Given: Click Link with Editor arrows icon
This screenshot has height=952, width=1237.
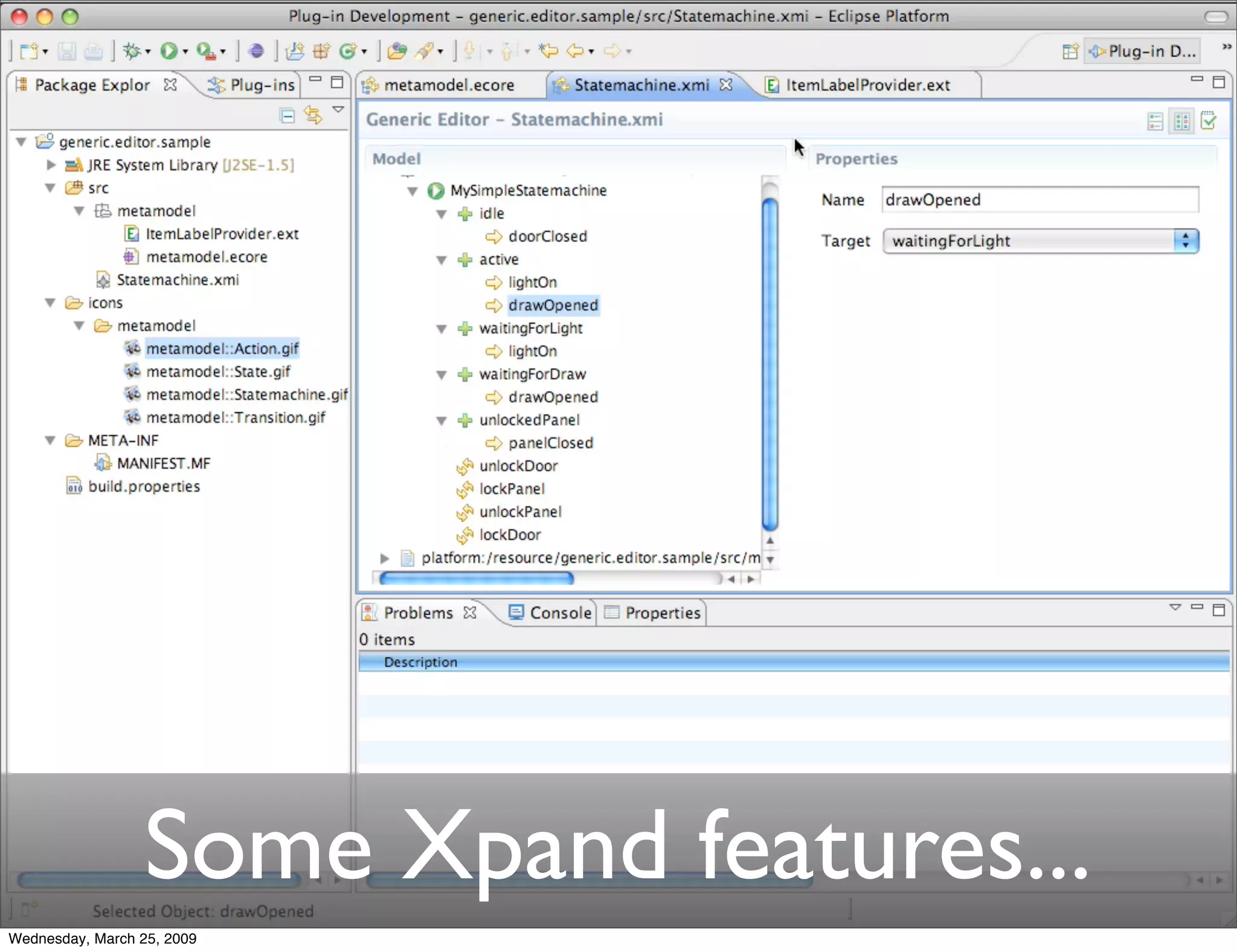Looking at the screenshot, I should point(313,115).
